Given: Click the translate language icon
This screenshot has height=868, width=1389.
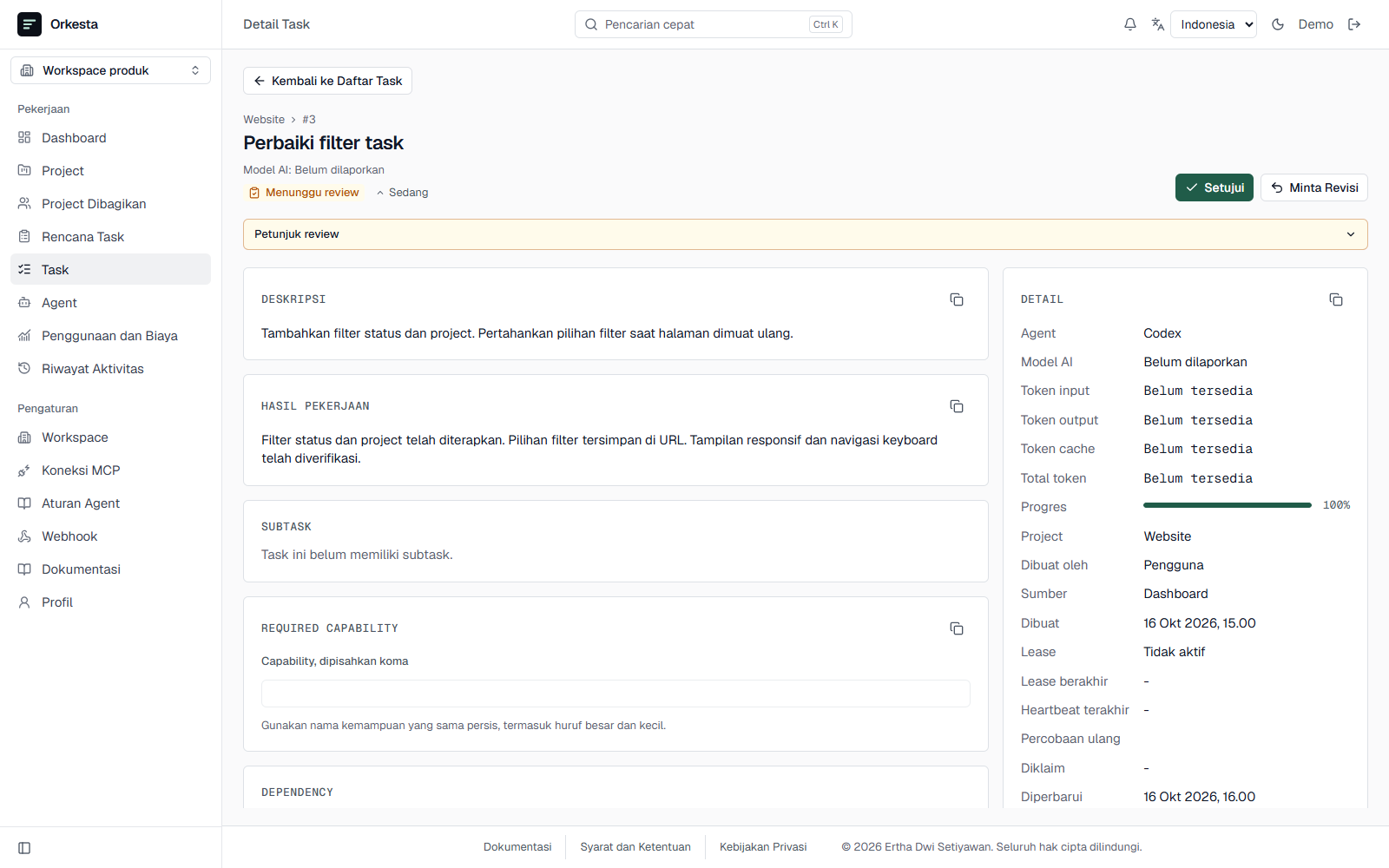Looking at the screenshot, I should 1158,24.
